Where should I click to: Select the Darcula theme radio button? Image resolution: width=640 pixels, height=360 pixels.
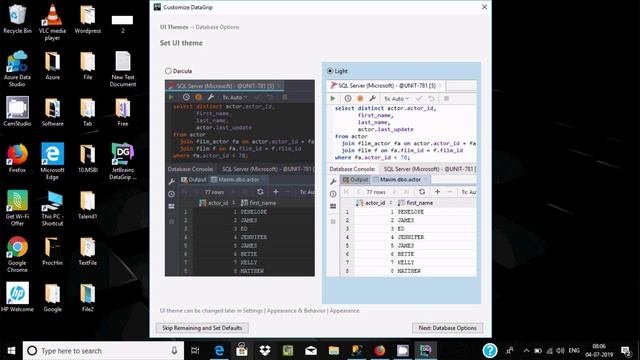(x=168, y=71)
